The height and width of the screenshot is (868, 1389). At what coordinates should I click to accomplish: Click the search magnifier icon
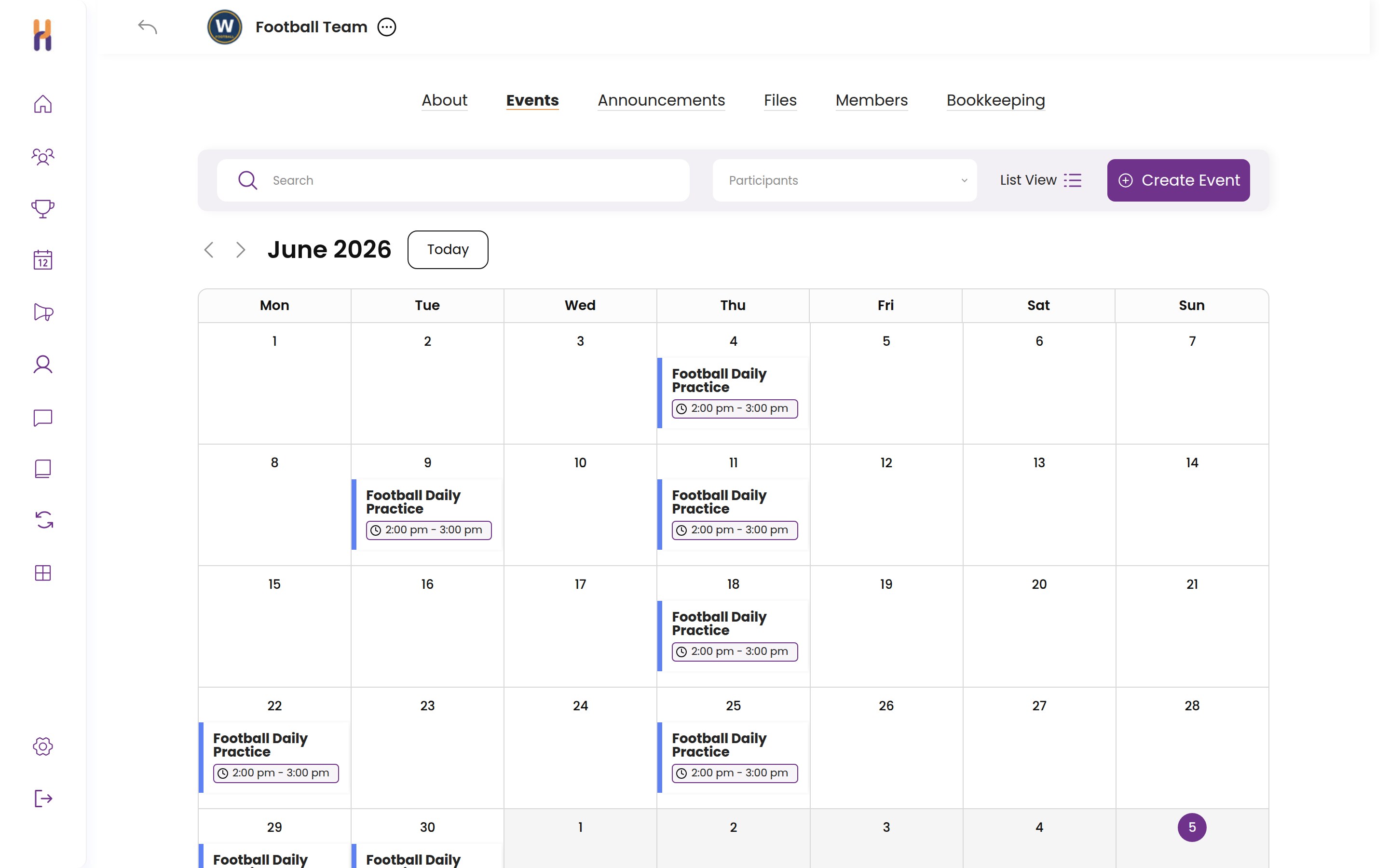[x=247, y=180]
